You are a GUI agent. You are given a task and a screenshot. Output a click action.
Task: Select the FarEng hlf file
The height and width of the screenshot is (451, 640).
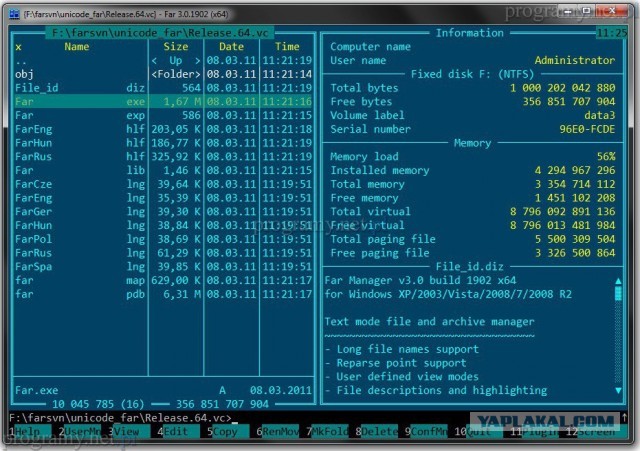click(x=163, y=129)
